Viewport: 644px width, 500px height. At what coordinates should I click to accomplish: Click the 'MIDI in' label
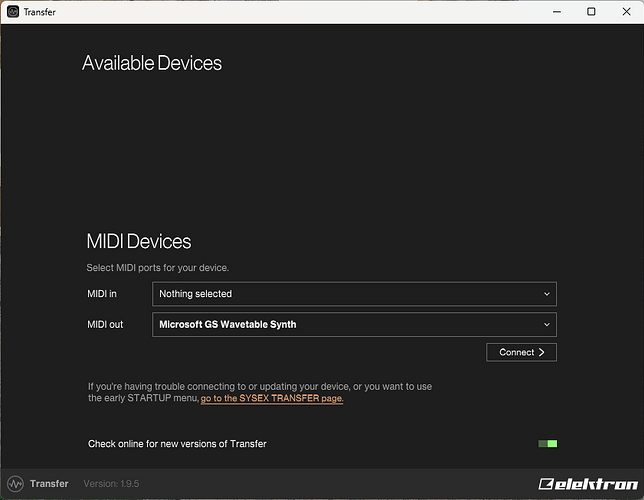[x=102, y=294]
